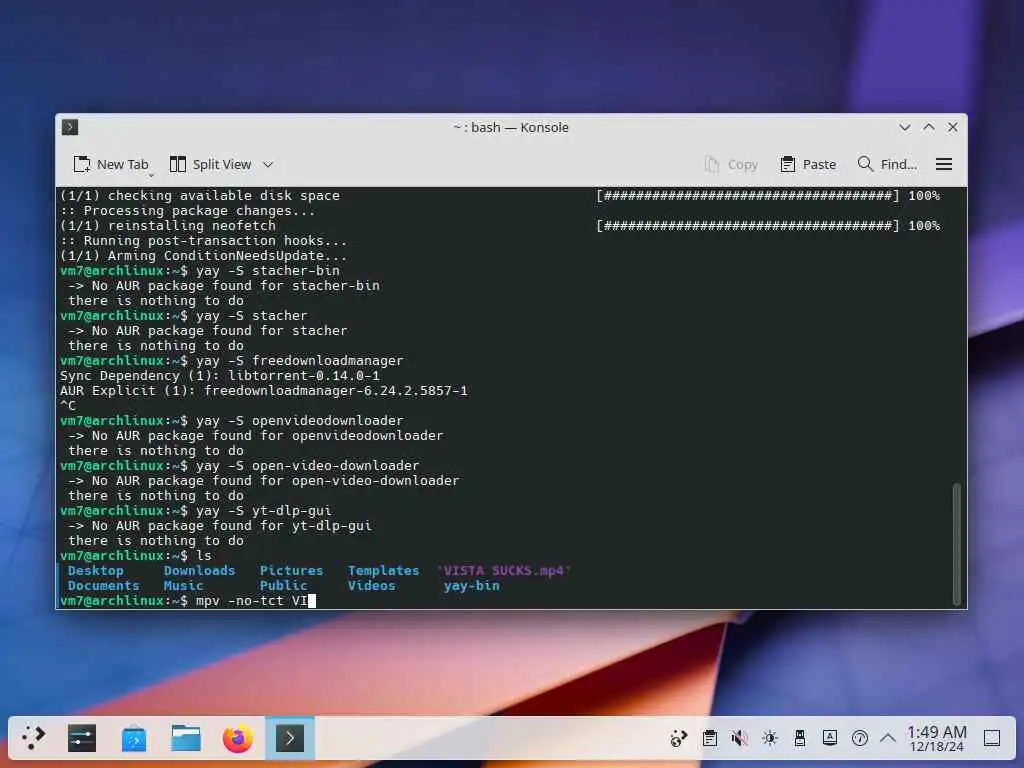Open the display brightness tray icon

point(770,739)
